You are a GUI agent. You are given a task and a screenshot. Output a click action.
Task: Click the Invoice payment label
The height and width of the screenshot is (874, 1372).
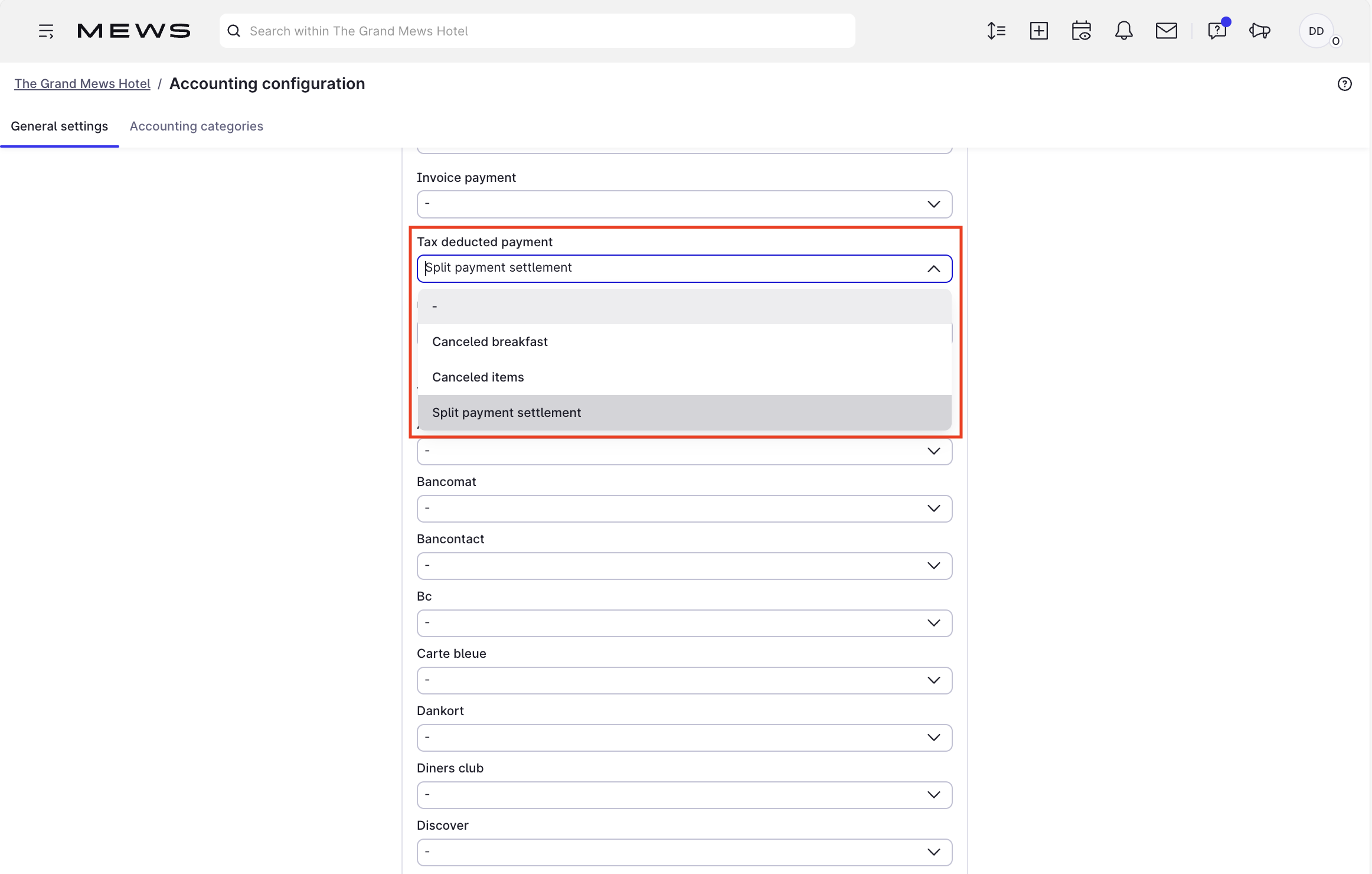tap(466, 178)
